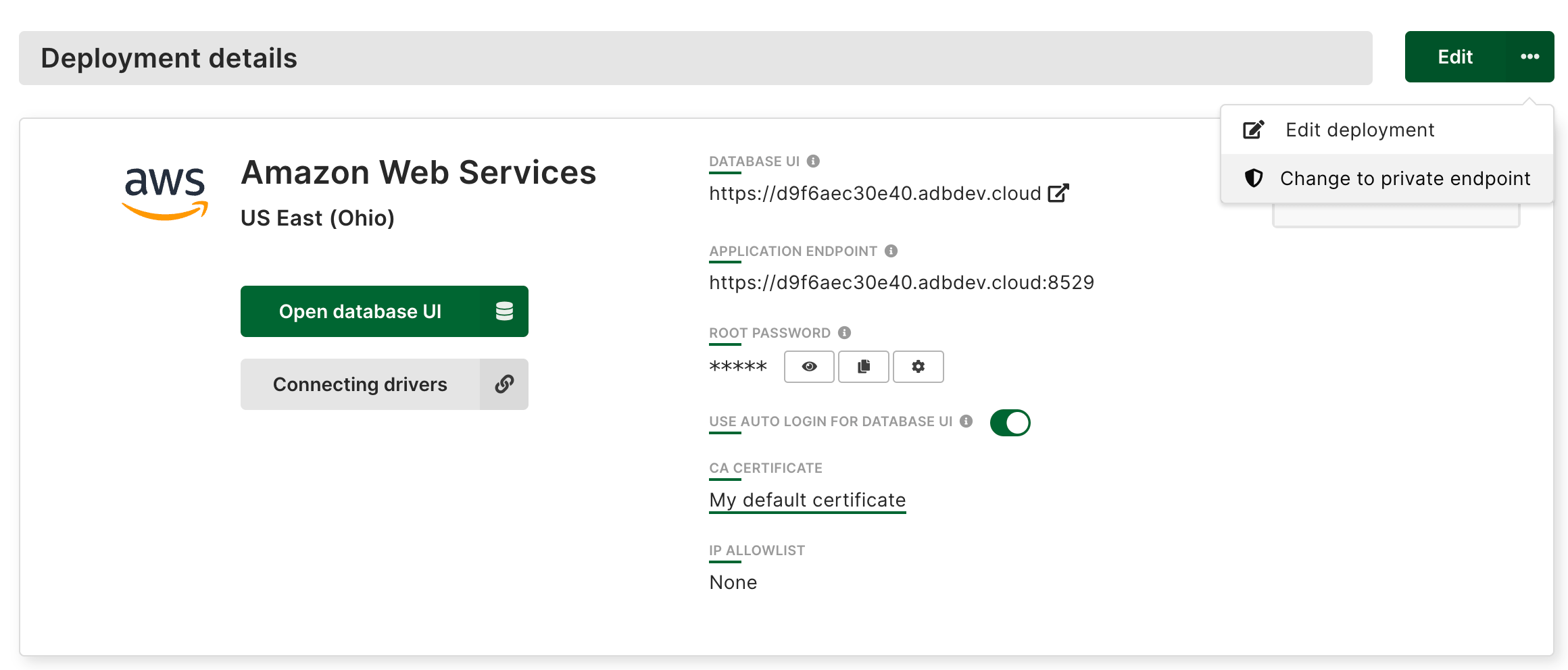1568x670 pixels.
Task: Choose Change to private endpoint
Action: [1387, 178]
